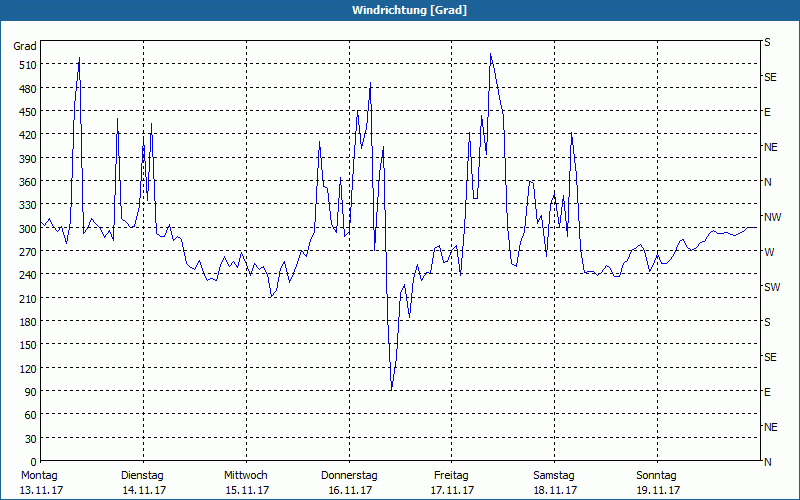Click the 210 left axis label
The width and height of the screenshot is (800, 500).
(x=28, y=298)
